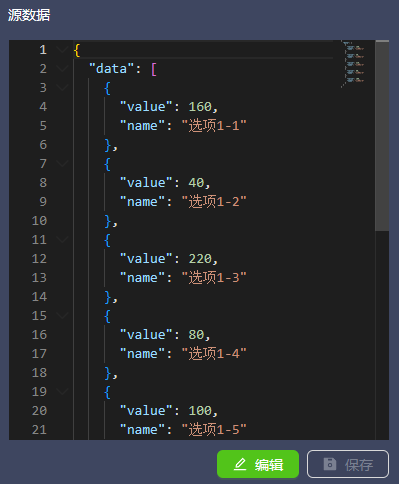Fold the object starting at line 19
The image size is (399, 484).
coord(62,392)
